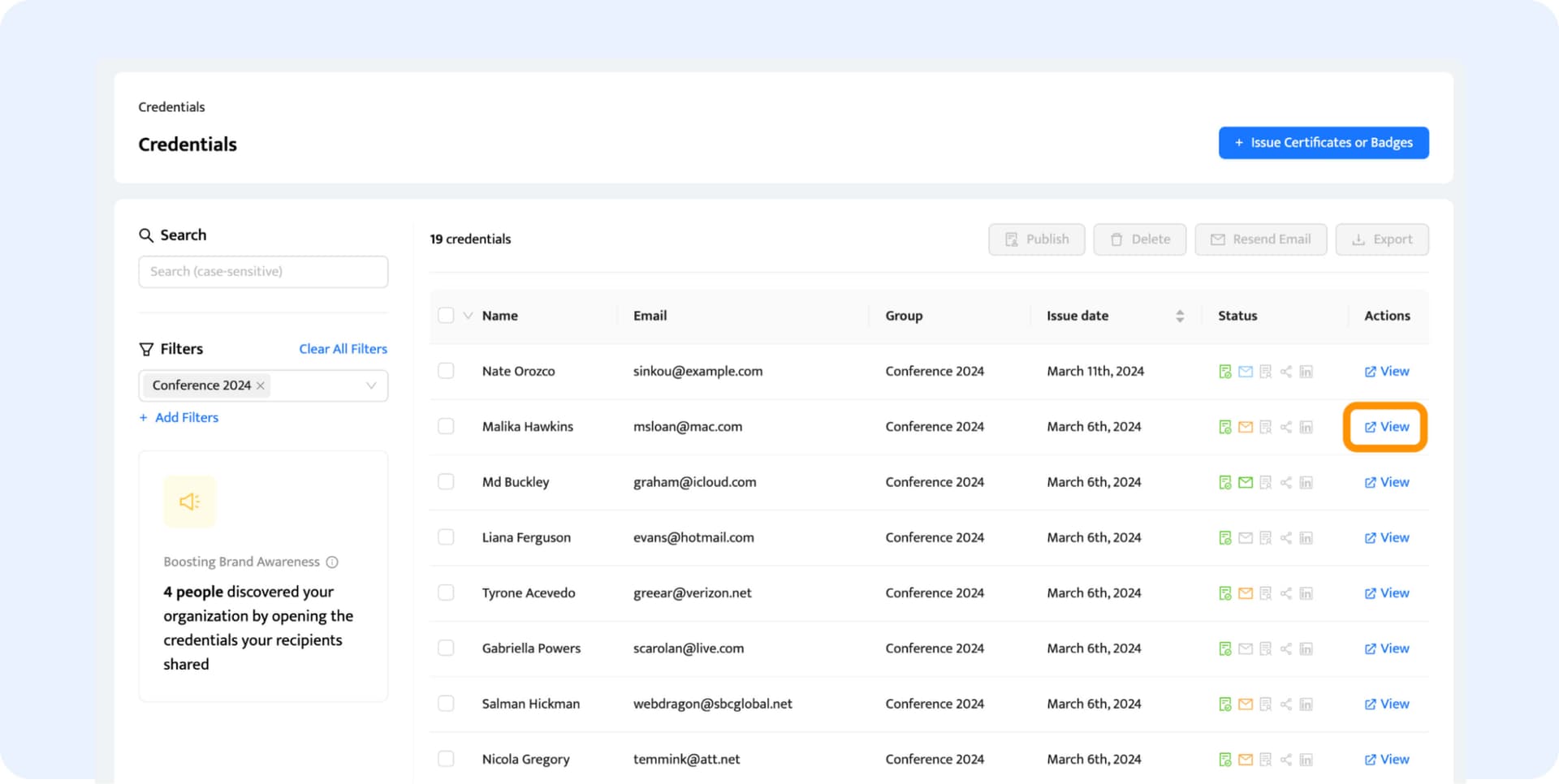Open the selection options chevron beside Name
This screenshot has width=1559, height=784.
468,316
